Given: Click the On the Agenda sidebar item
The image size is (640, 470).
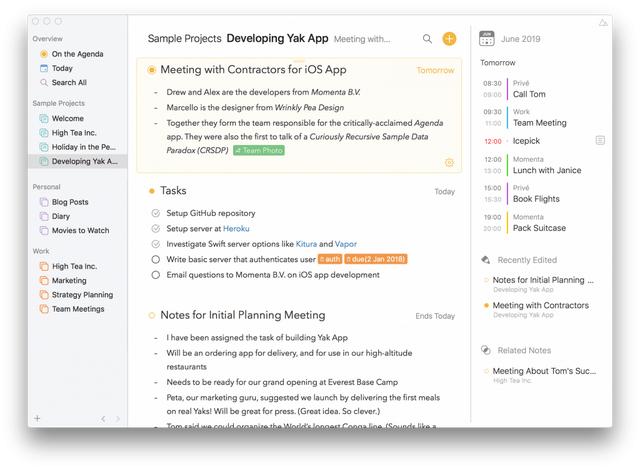Looking at the screenshot, I should click(76, 54).
